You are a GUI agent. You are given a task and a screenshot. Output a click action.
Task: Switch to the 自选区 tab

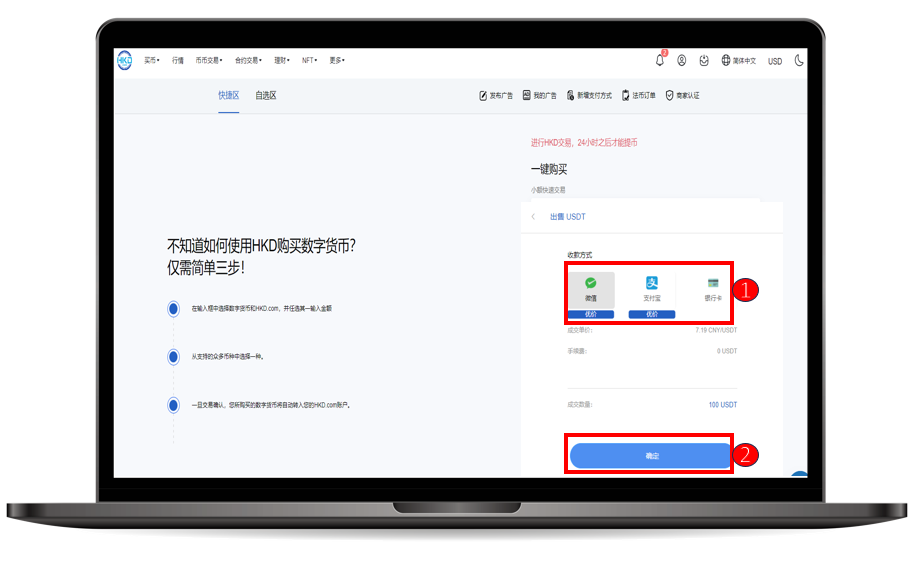tap(265, 96)
